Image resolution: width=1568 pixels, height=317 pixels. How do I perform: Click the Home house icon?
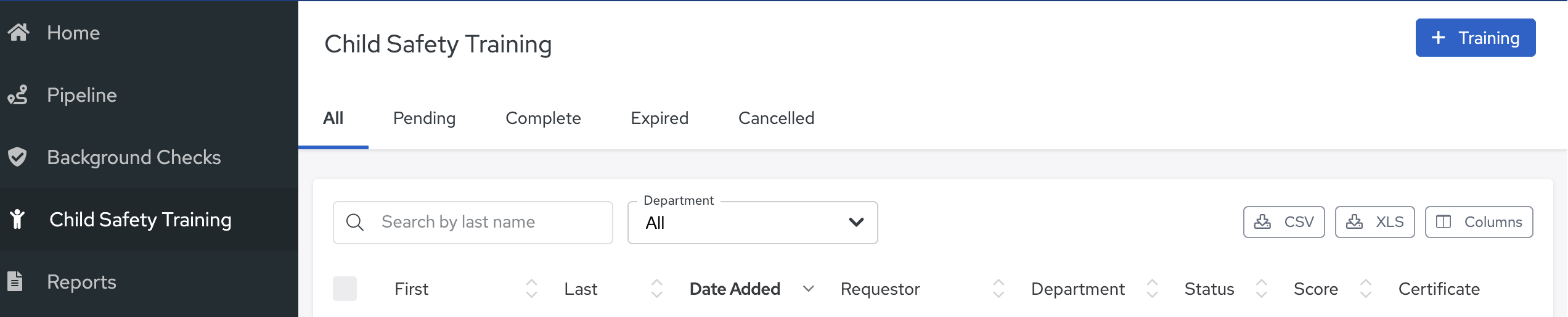click(18, 32)
